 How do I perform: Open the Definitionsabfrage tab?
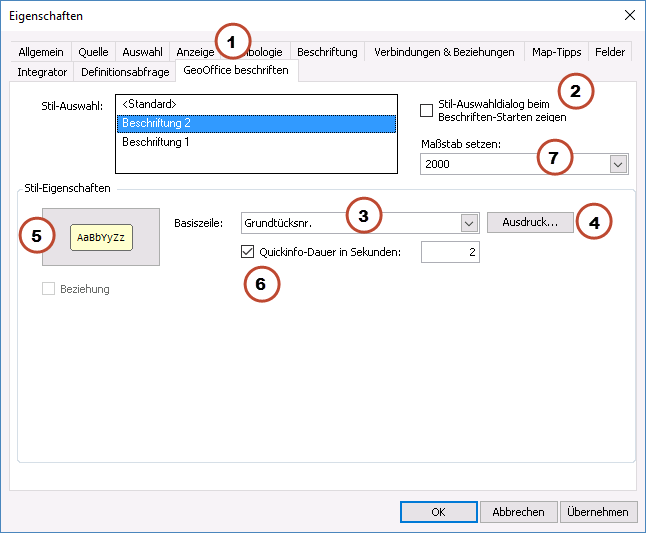tap(125, 72)
